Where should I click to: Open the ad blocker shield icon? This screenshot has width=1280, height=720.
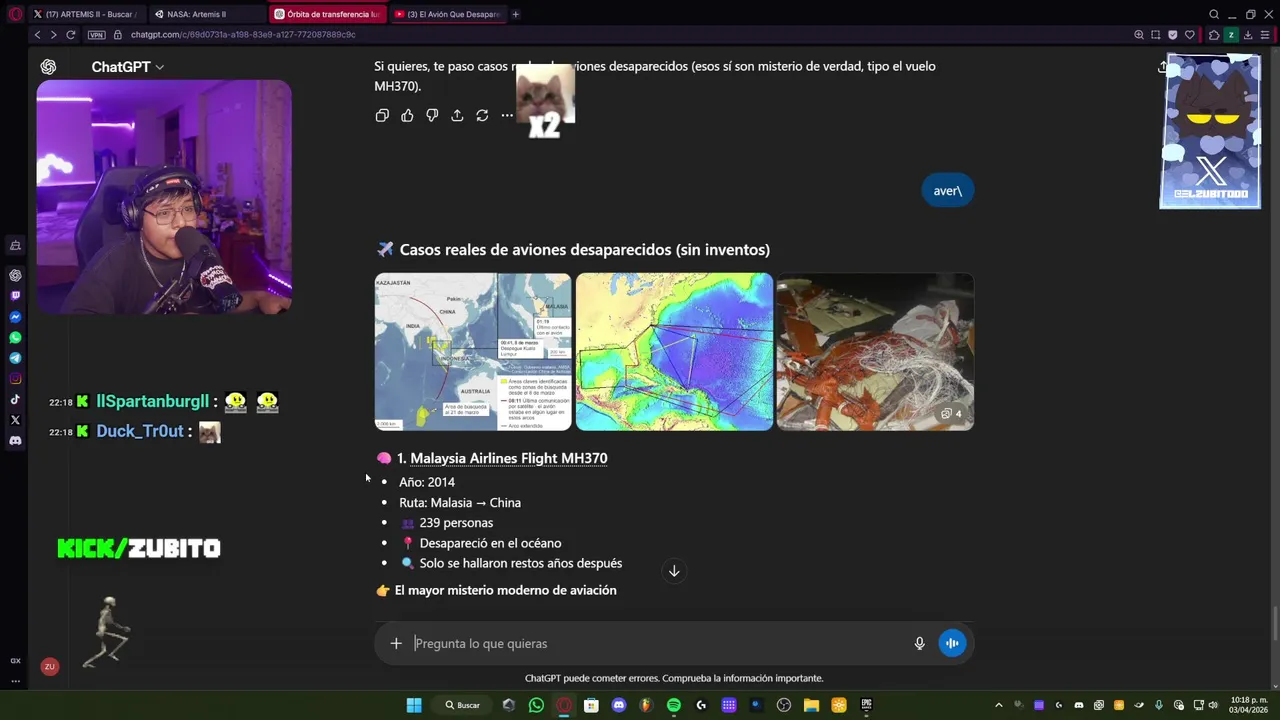(1172, 34)
